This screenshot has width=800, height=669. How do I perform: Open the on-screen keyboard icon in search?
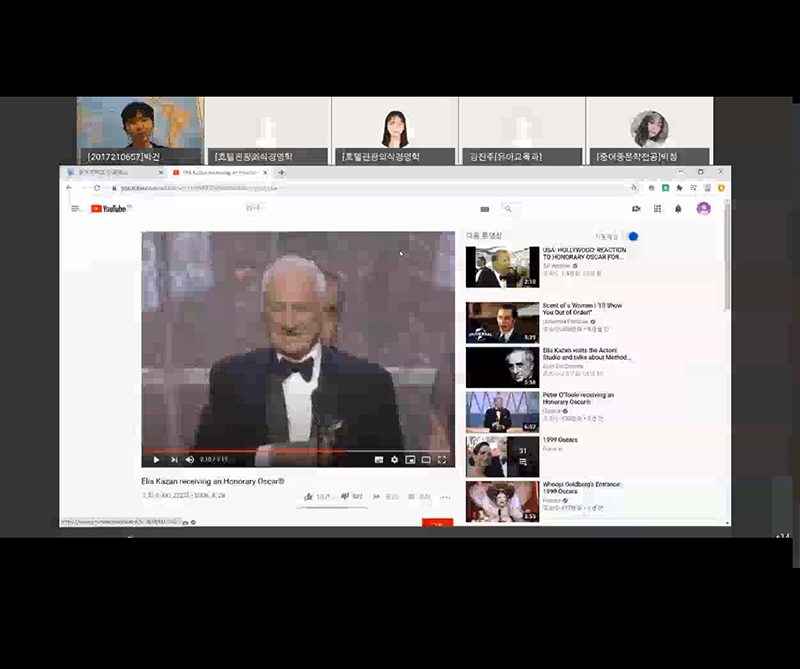(x=485, y=209)
